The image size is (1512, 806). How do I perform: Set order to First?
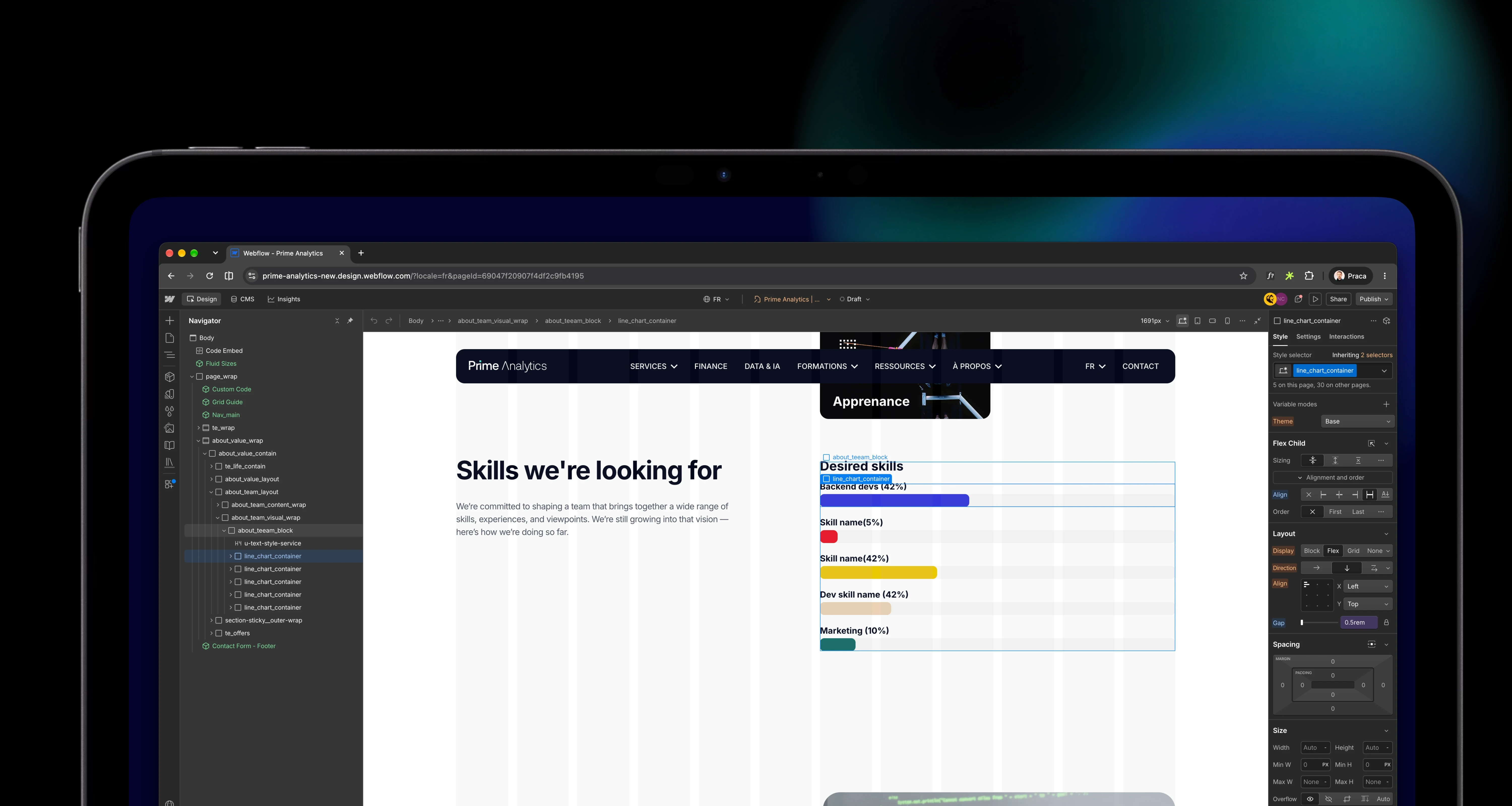(x=1335, y=512)
